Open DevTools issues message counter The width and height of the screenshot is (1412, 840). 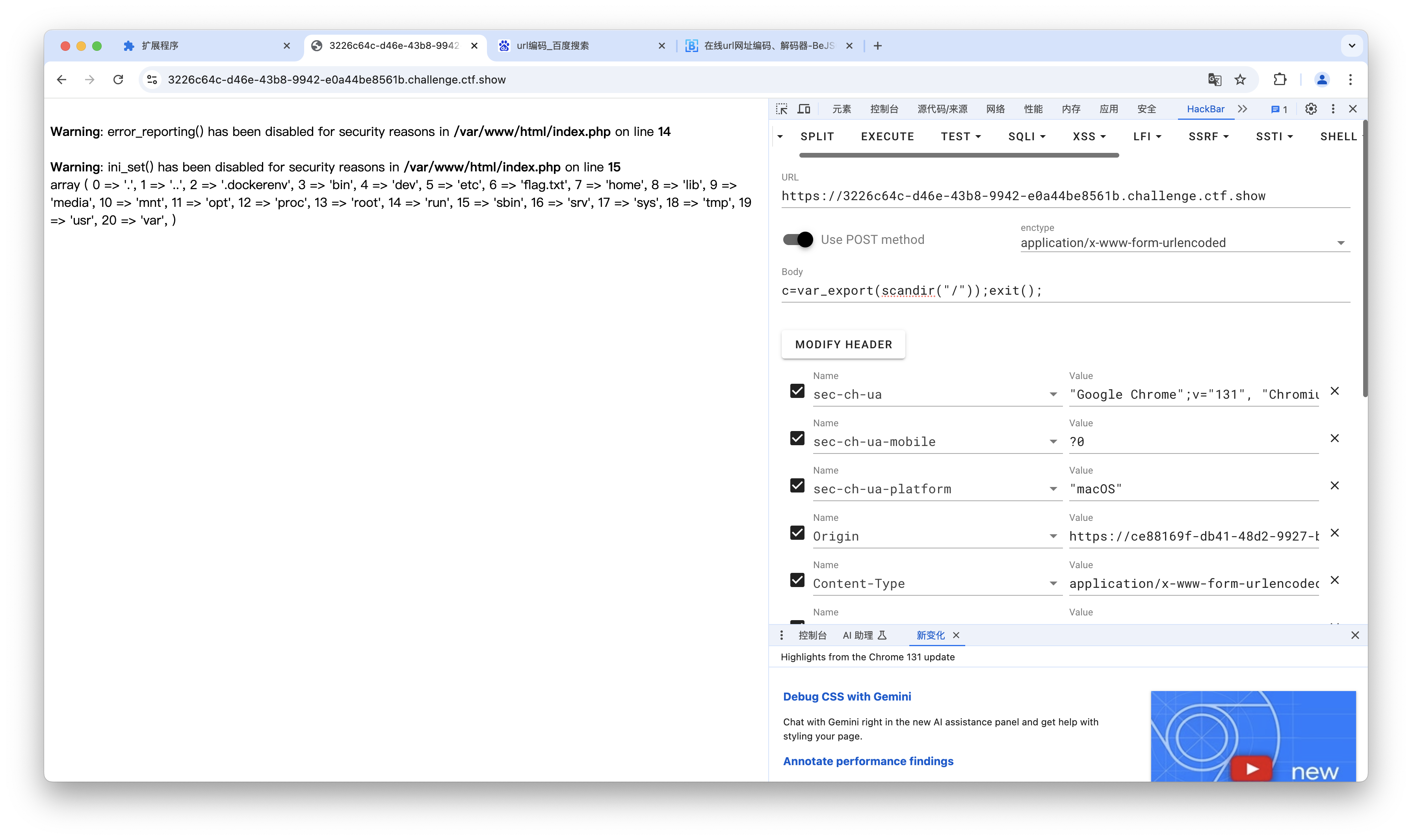(1278, 109)
